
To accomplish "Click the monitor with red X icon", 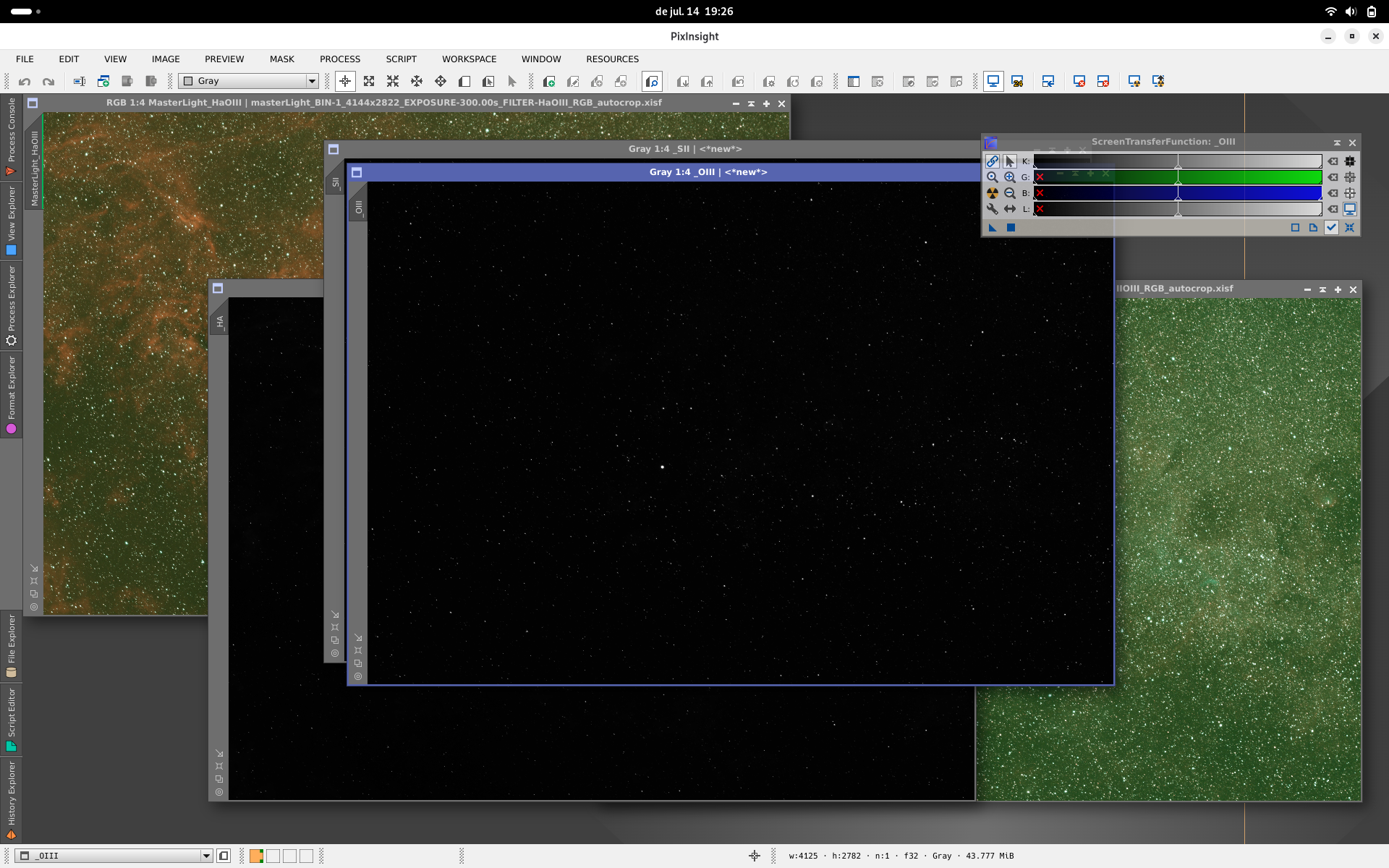I will [1079, 82].
